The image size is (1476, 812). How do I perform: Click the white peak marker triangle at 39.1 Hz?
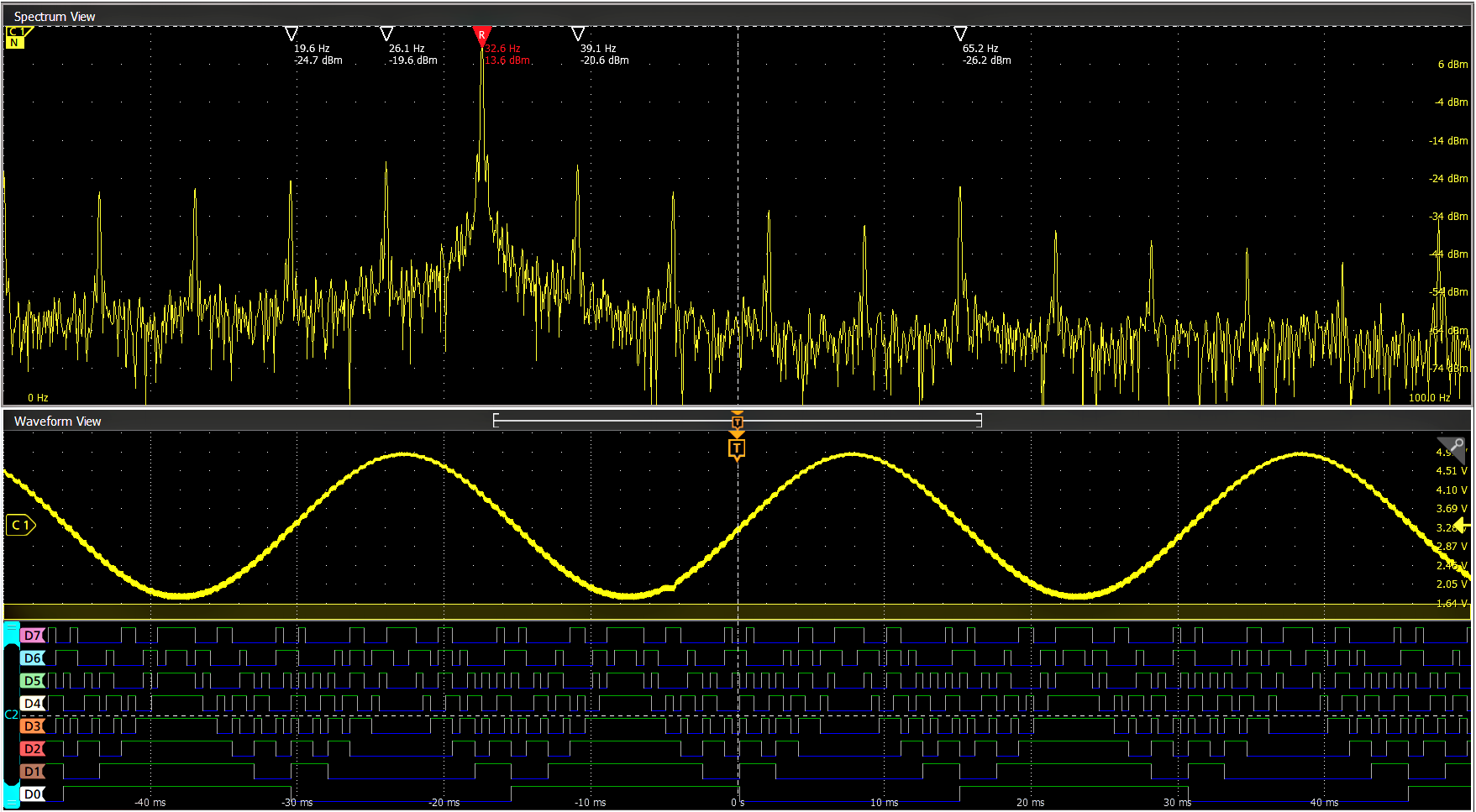point(578,34)
